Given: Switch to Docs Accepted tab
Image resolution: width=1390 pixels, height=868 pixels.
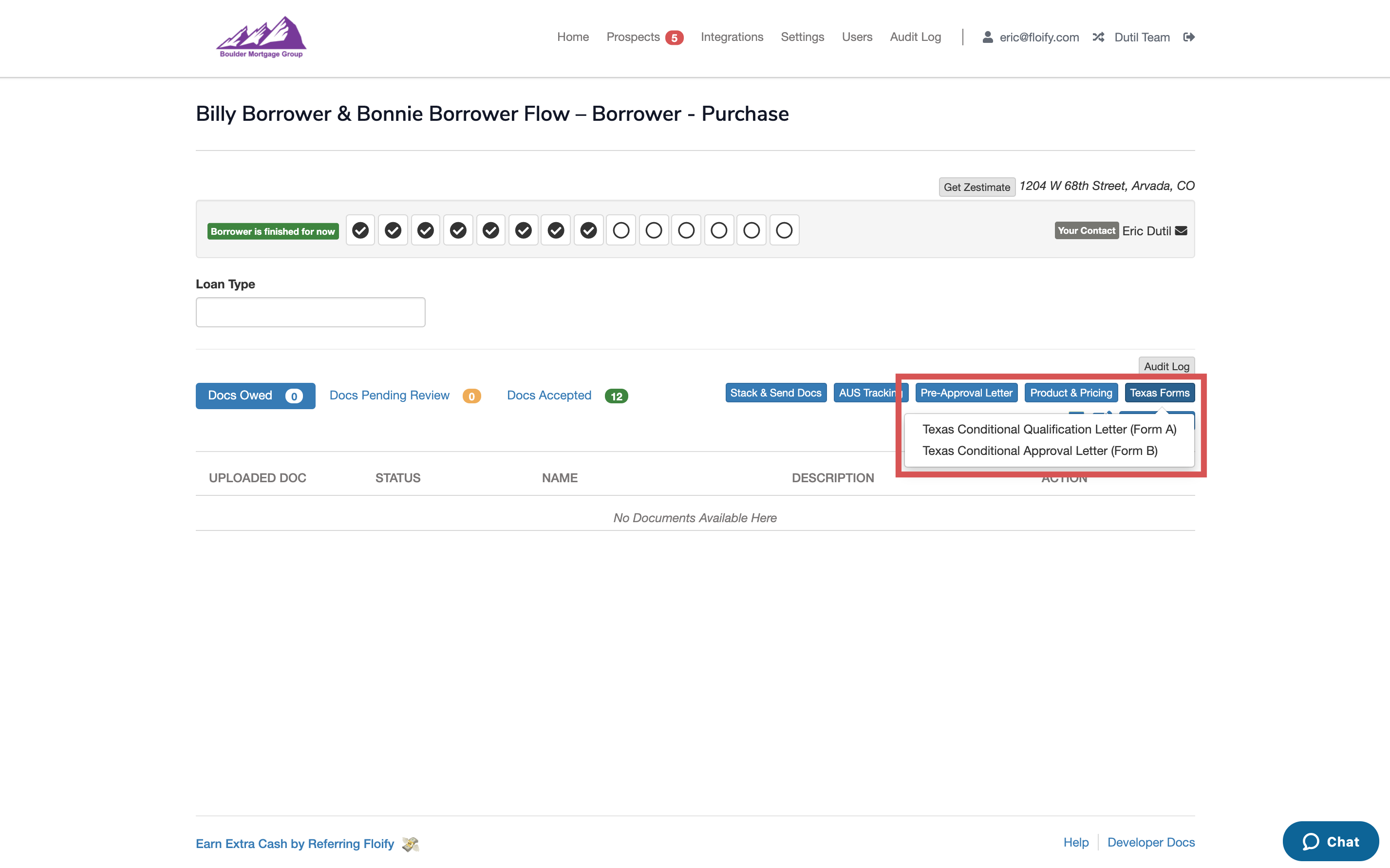Looking at the screenshot, I should click(549, 396).
